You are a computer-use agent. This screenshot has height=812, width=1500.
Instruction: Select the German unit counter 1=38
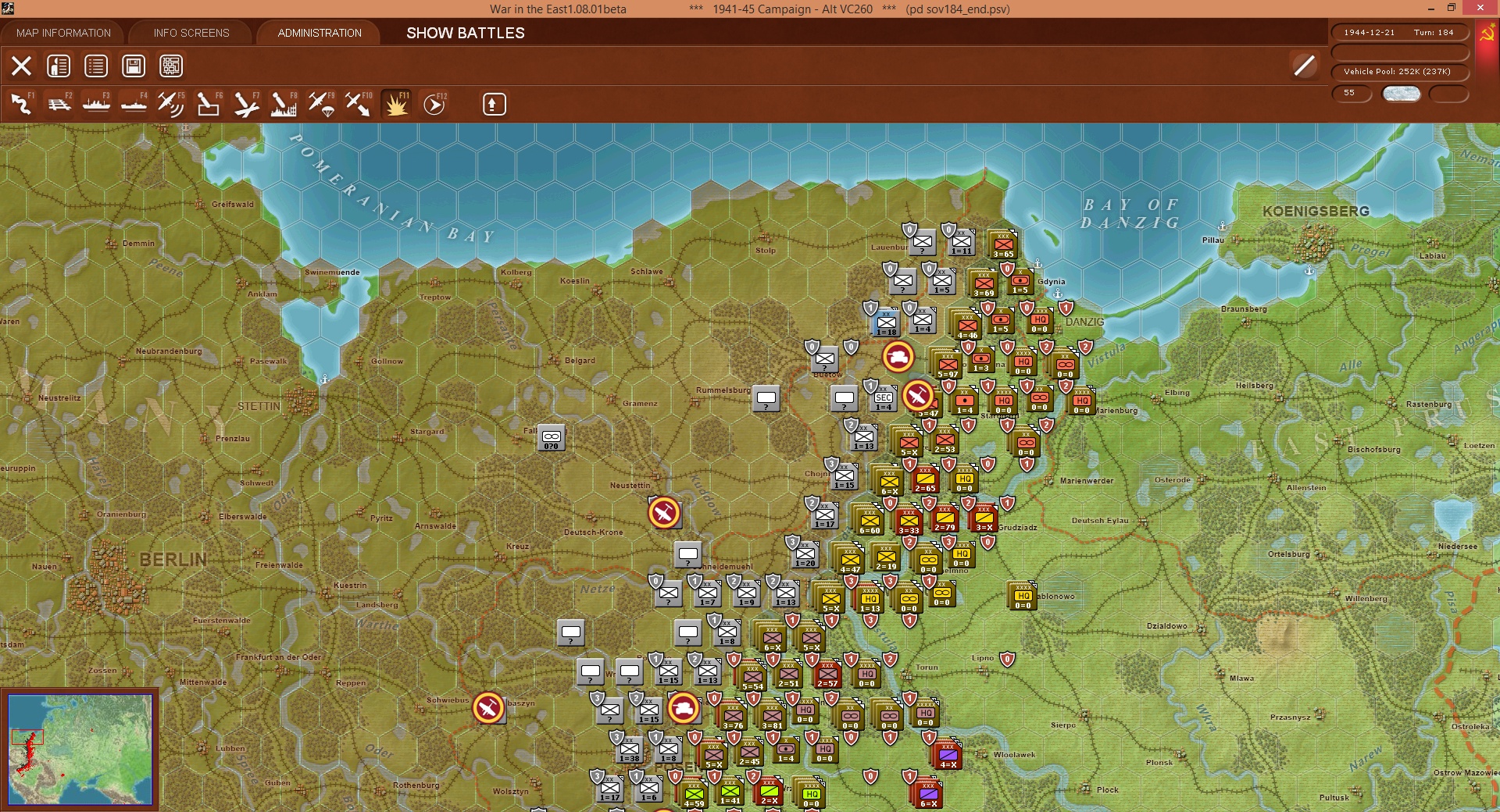pyautogui.click(x=629, y=750)
